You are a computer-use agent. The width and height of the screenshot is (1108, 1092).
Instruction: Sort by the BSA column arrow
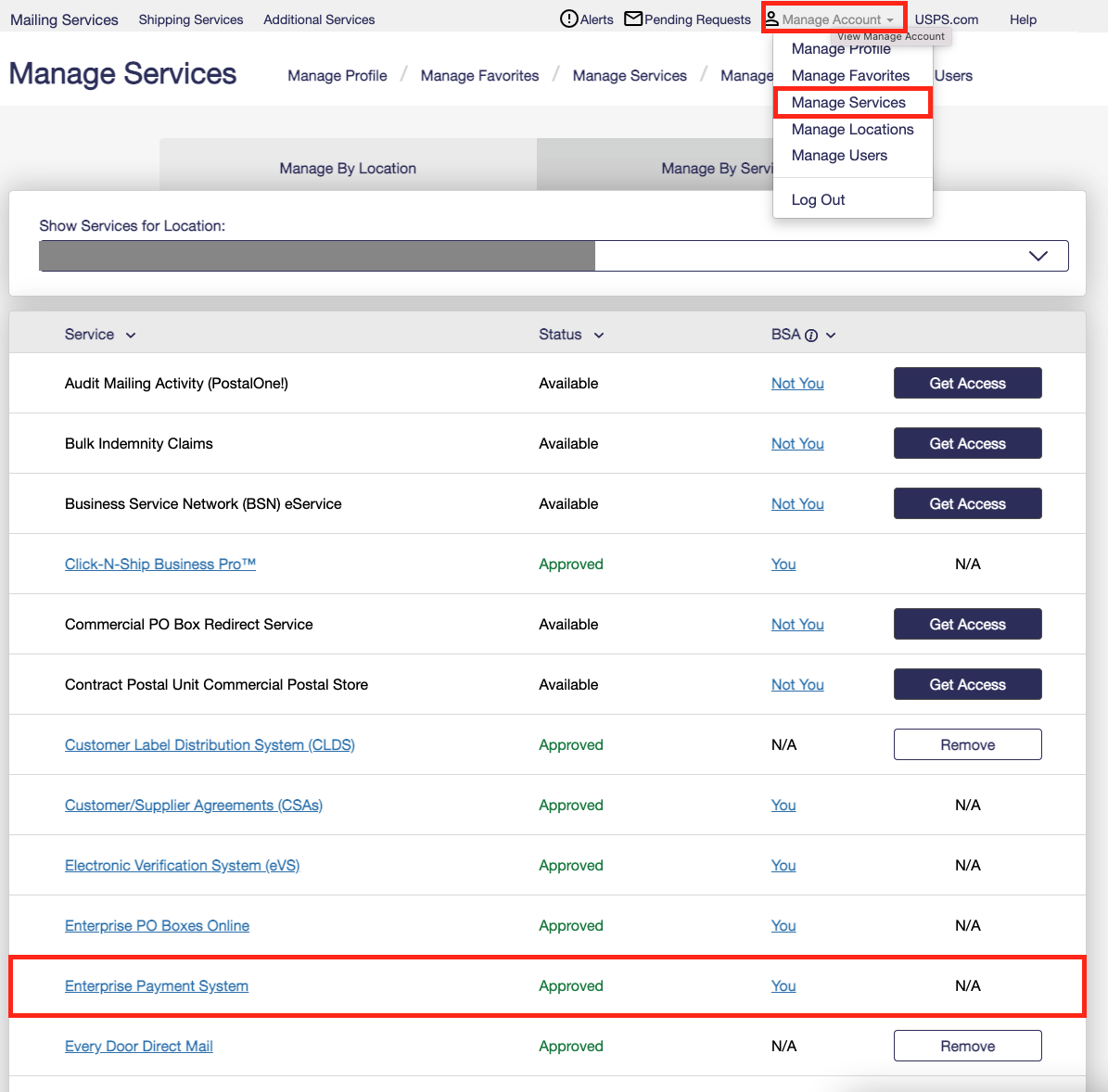click(x=831, y=336)
